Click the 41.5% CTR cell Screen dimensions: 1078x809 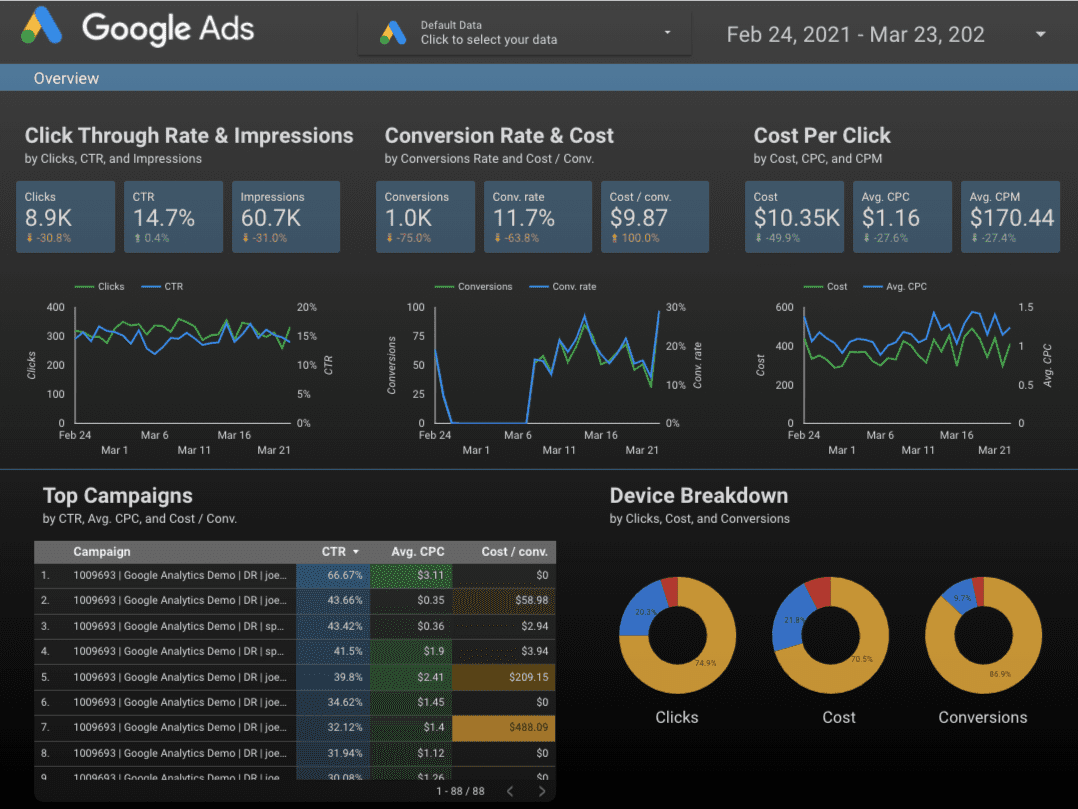[333, 651]
